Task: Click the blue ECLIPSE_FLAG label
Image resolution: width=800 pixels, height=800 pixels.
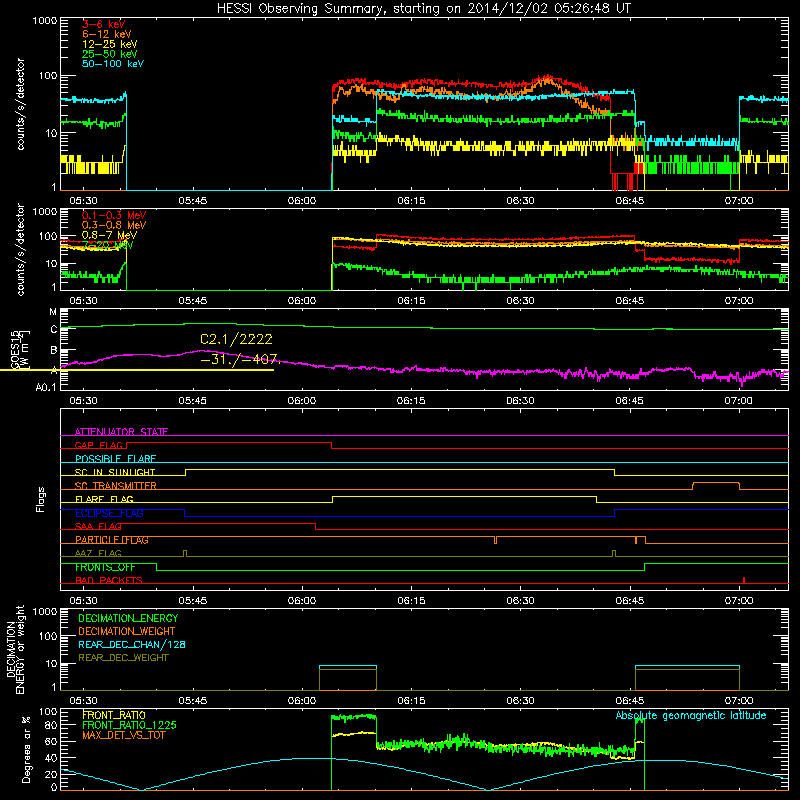Action: point(109,513)
